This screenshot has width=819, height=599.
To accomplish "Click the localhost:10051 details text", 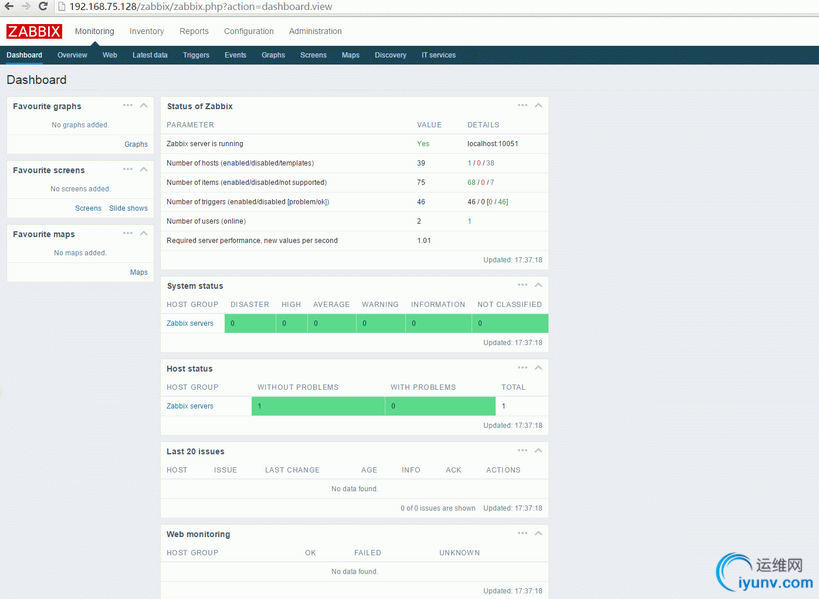I will [493, 144].
